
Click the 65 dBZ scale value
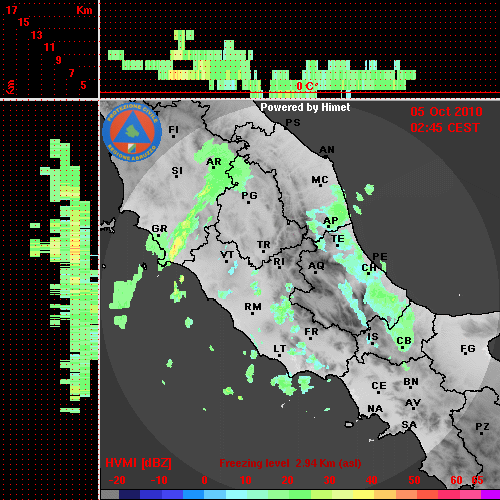point(477,480)
